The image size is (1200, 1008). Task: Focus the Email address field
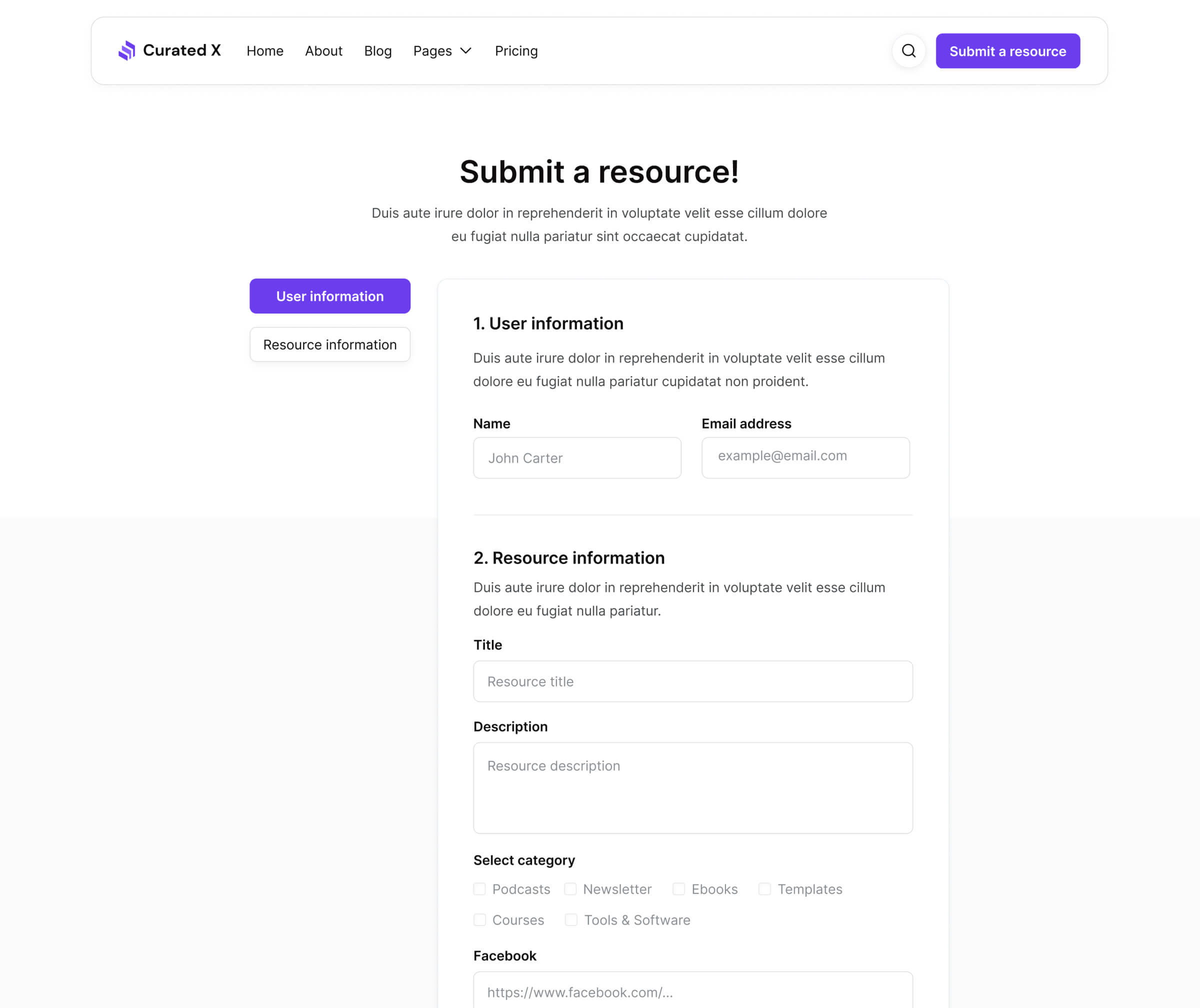pyautogui.click(x=805, y=457)
